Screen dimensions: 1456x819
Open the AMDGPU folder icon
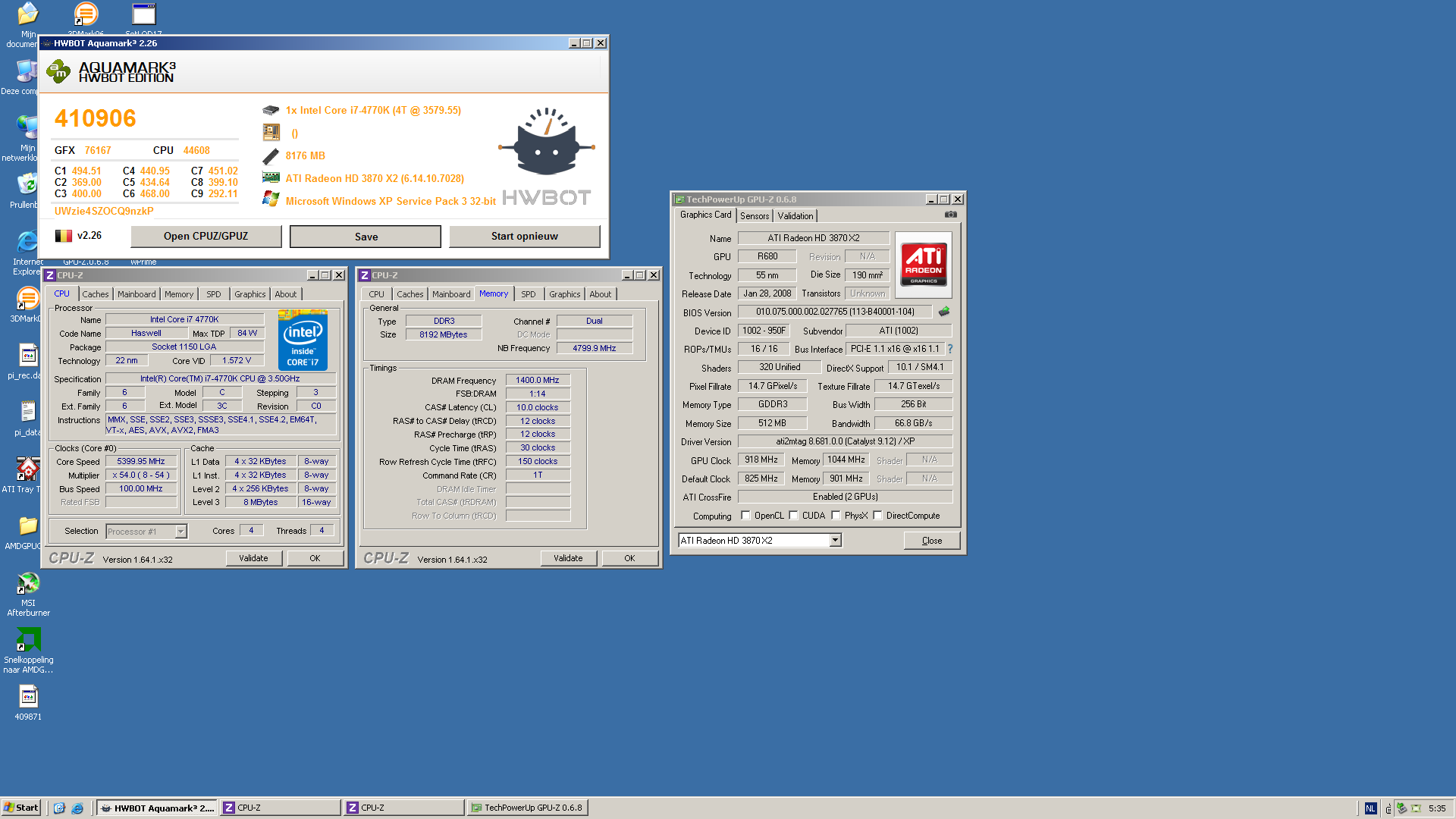[28, 526]
